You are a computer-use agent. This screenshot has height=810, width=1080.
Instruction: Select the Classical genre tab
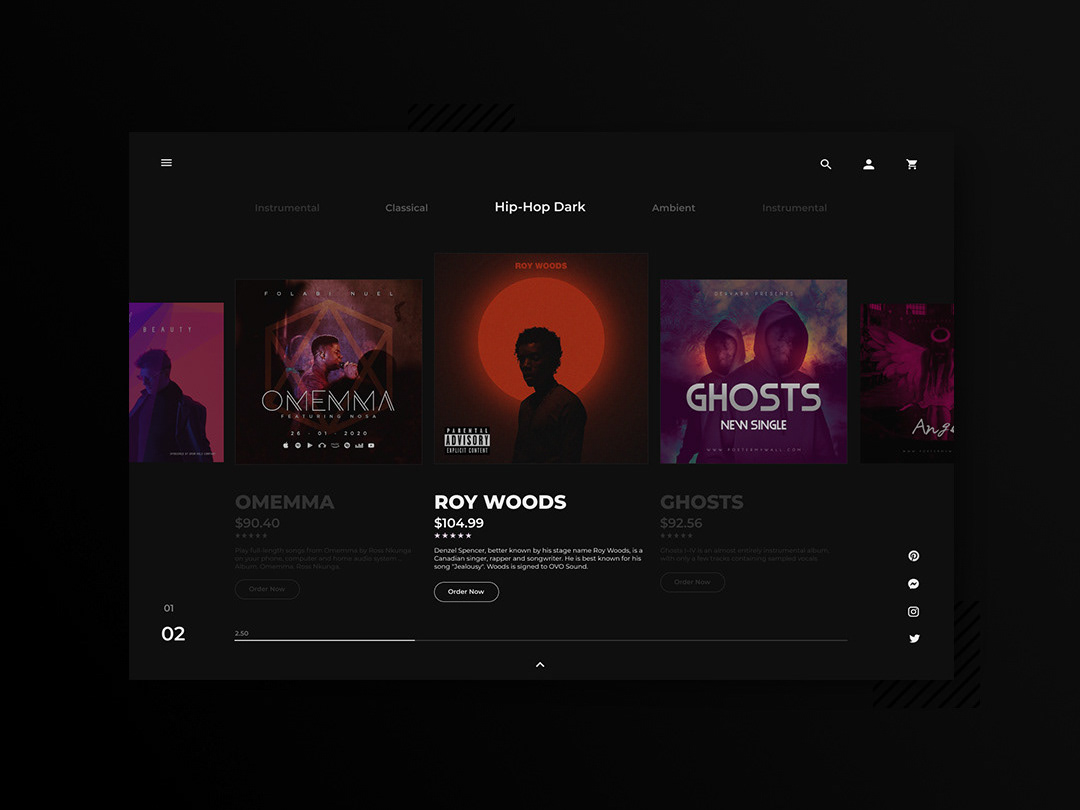pyautogui.click(x=406, y=207)
